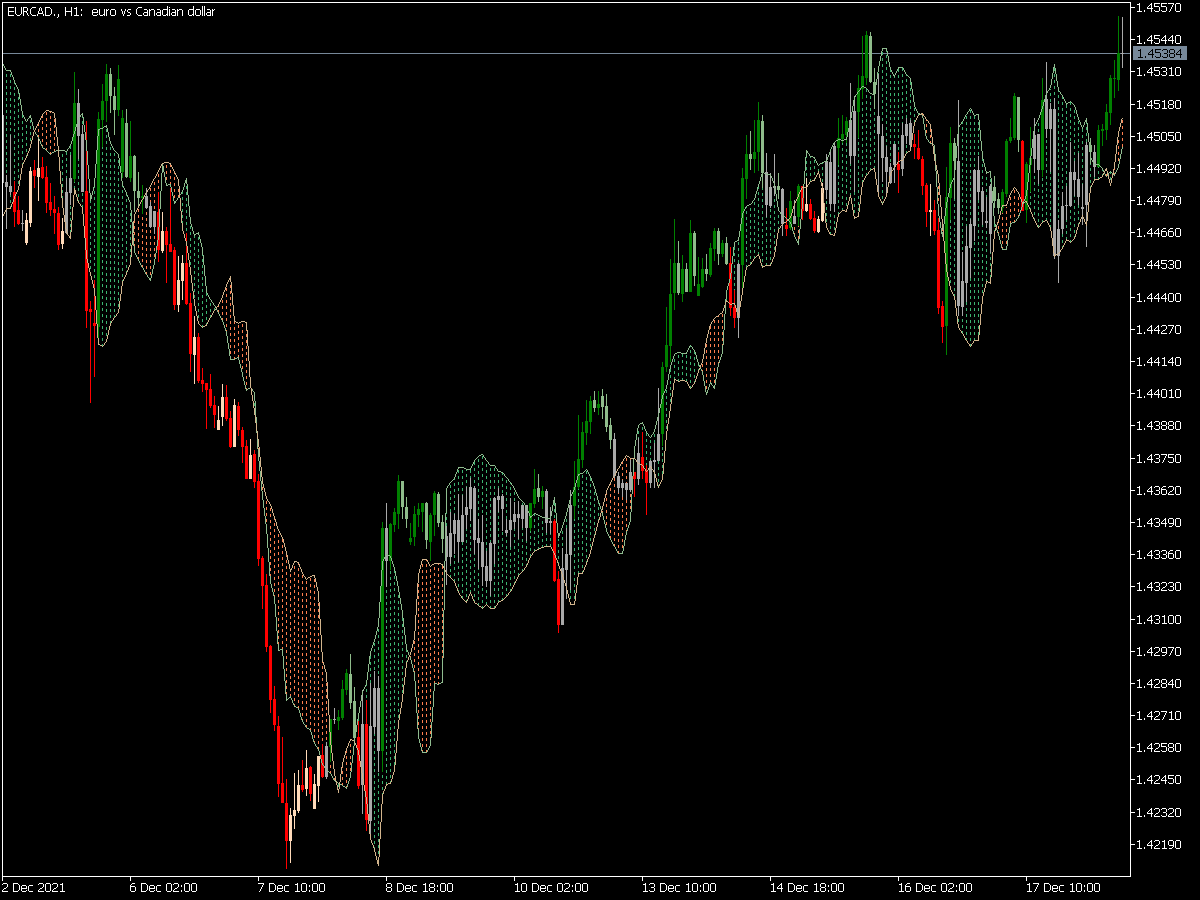
Task: Click price scale value 1.44920
Action: 1159,168
